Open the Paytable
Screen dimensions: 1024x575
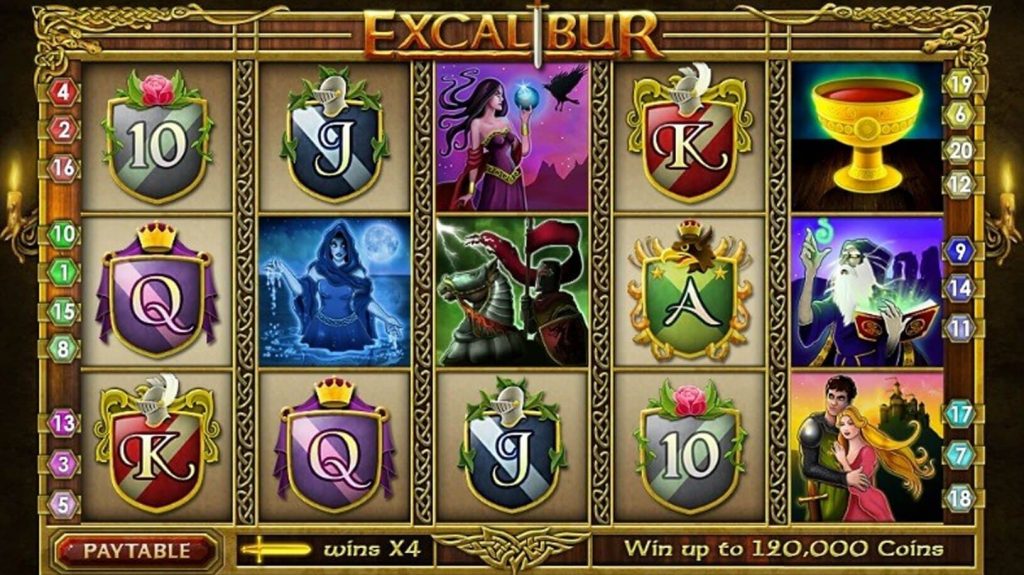(136, 551)
